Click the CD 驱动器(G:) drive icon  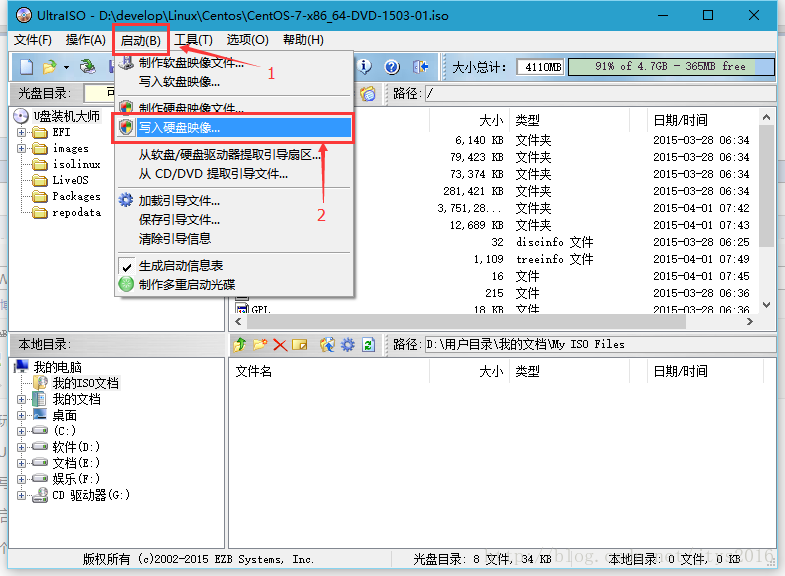tap(40, 495)
